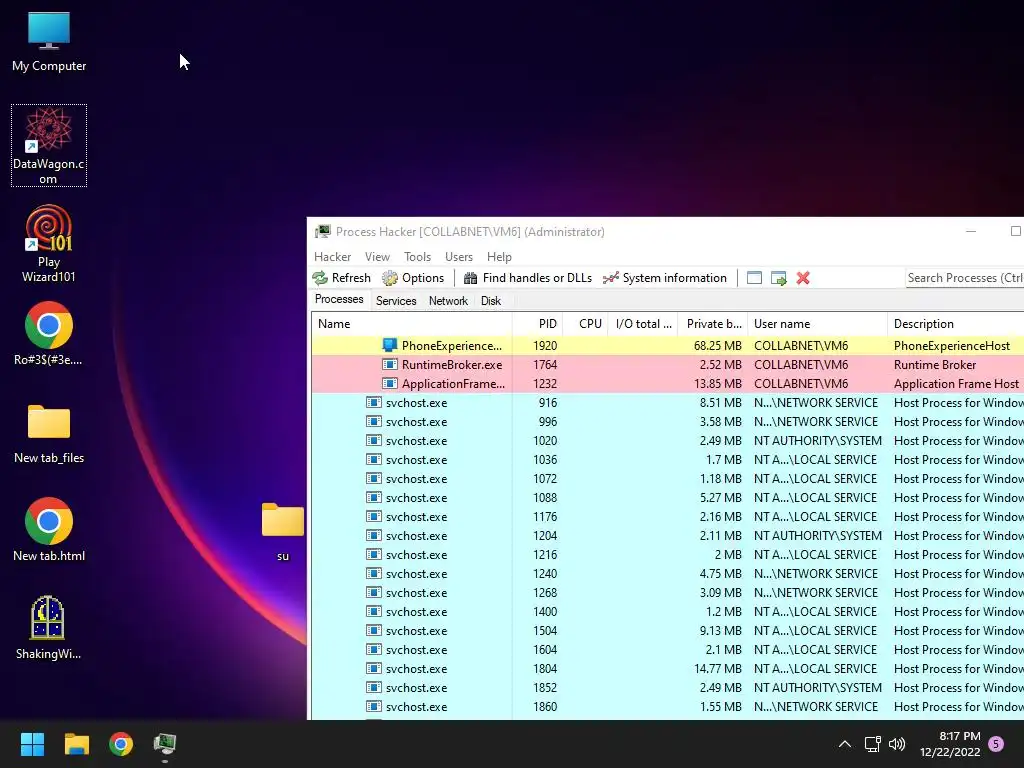Screen dimensions: 1024x768
Task: Click the Runtime Broker description cell
Action: tap(935, 364)
